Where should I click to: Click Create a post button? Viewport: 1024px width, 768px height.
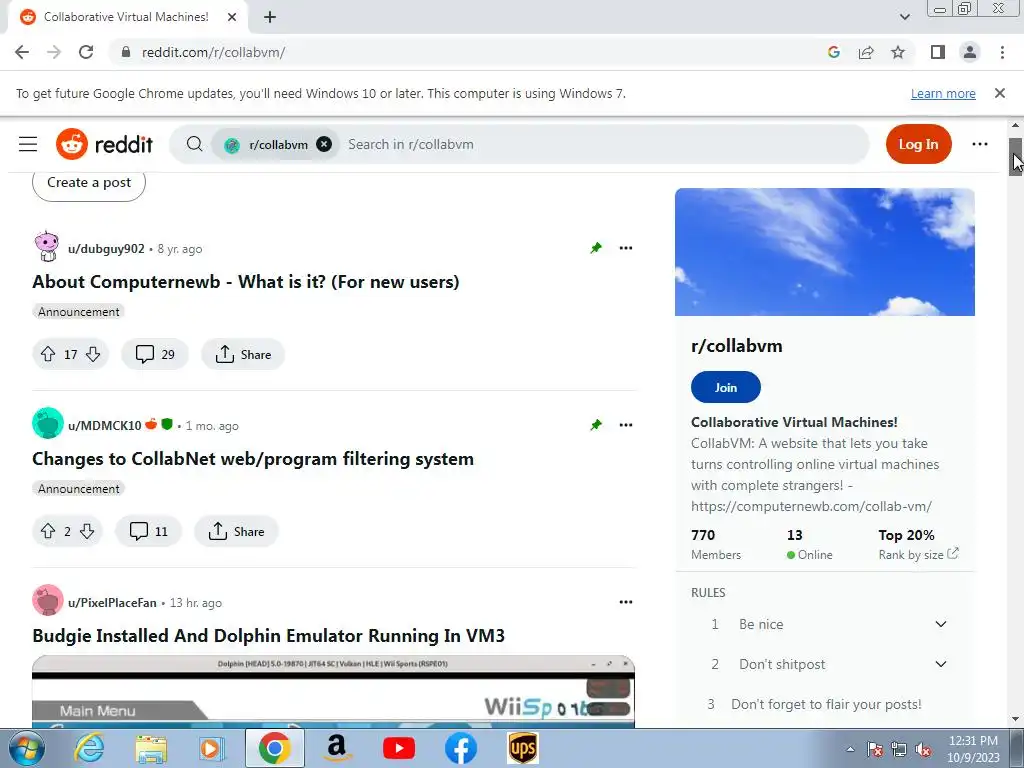click(89, 183)
